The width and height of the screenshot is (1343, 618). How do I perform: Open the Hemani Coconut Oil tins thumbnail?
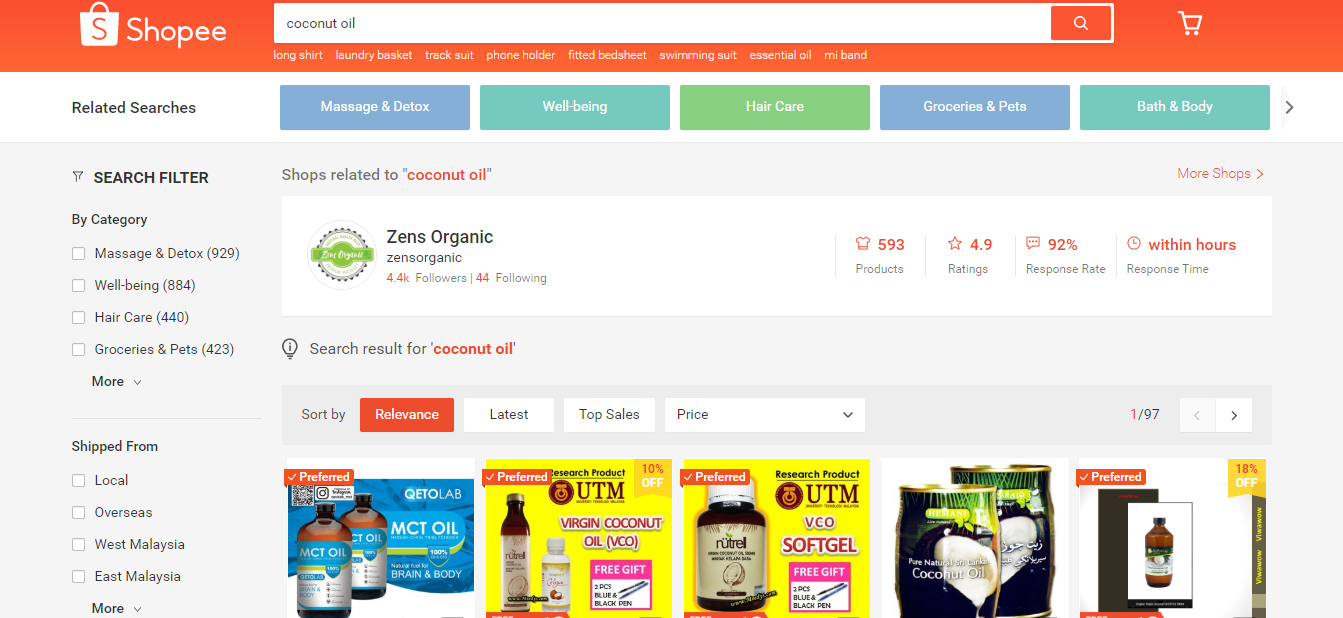pyautogui.click(x=974, y=538)
